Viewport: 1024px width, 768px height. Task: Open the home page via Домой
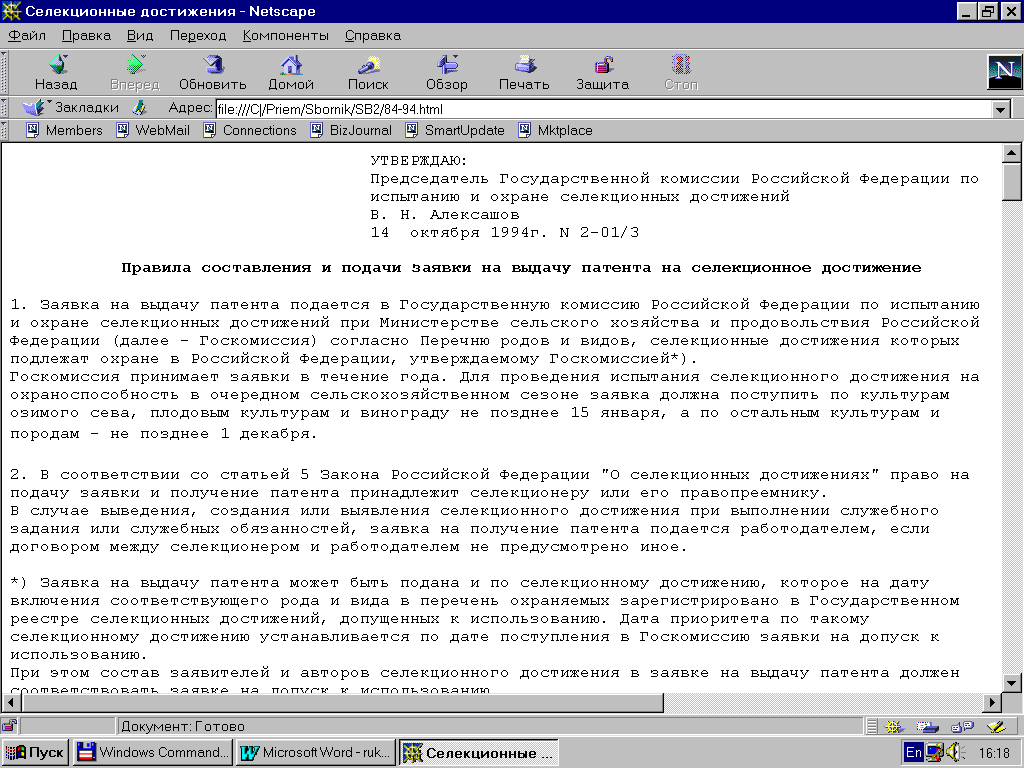(291, 72)
